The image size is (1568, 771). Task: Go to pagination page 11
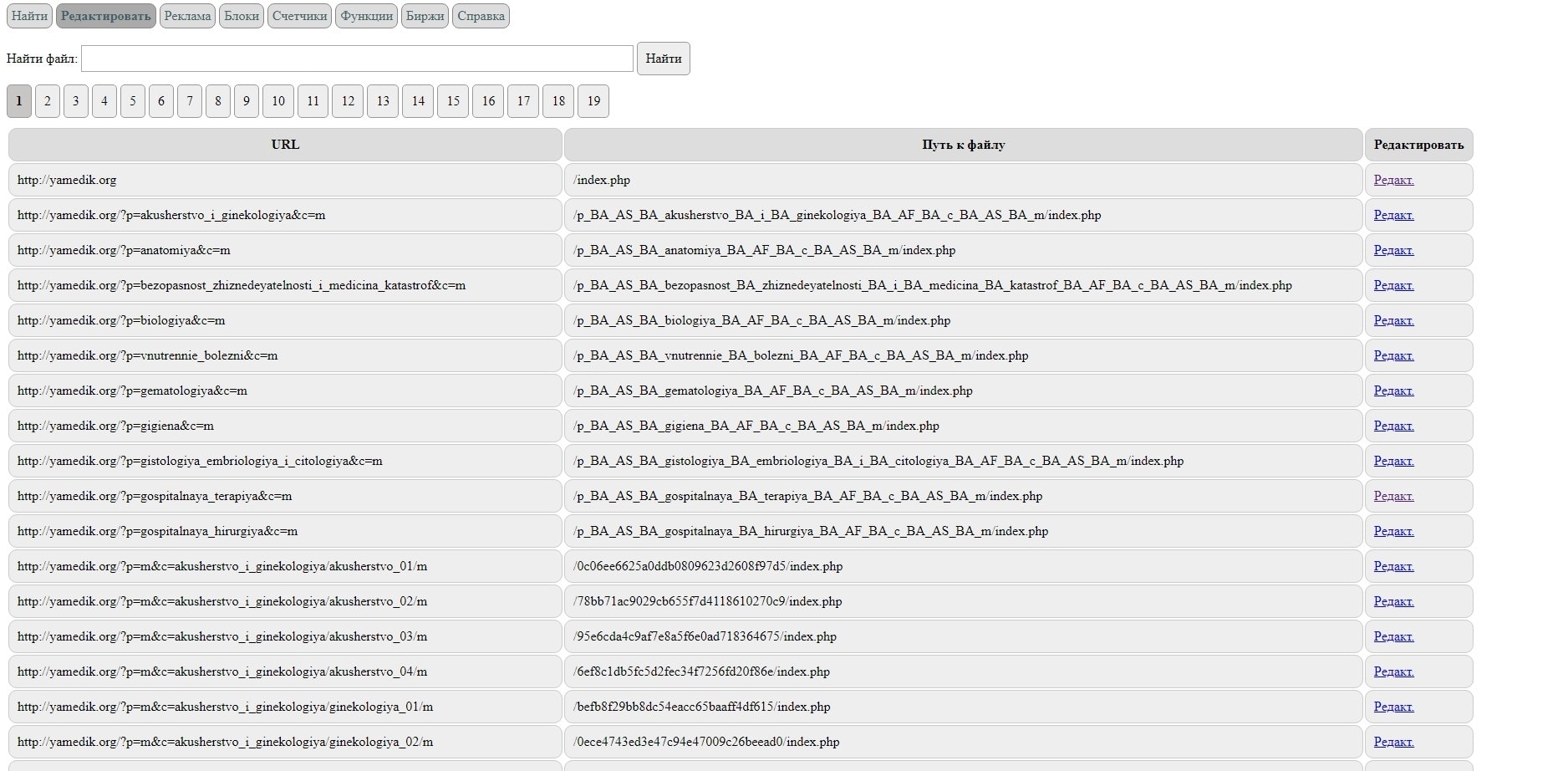[313, 101]
